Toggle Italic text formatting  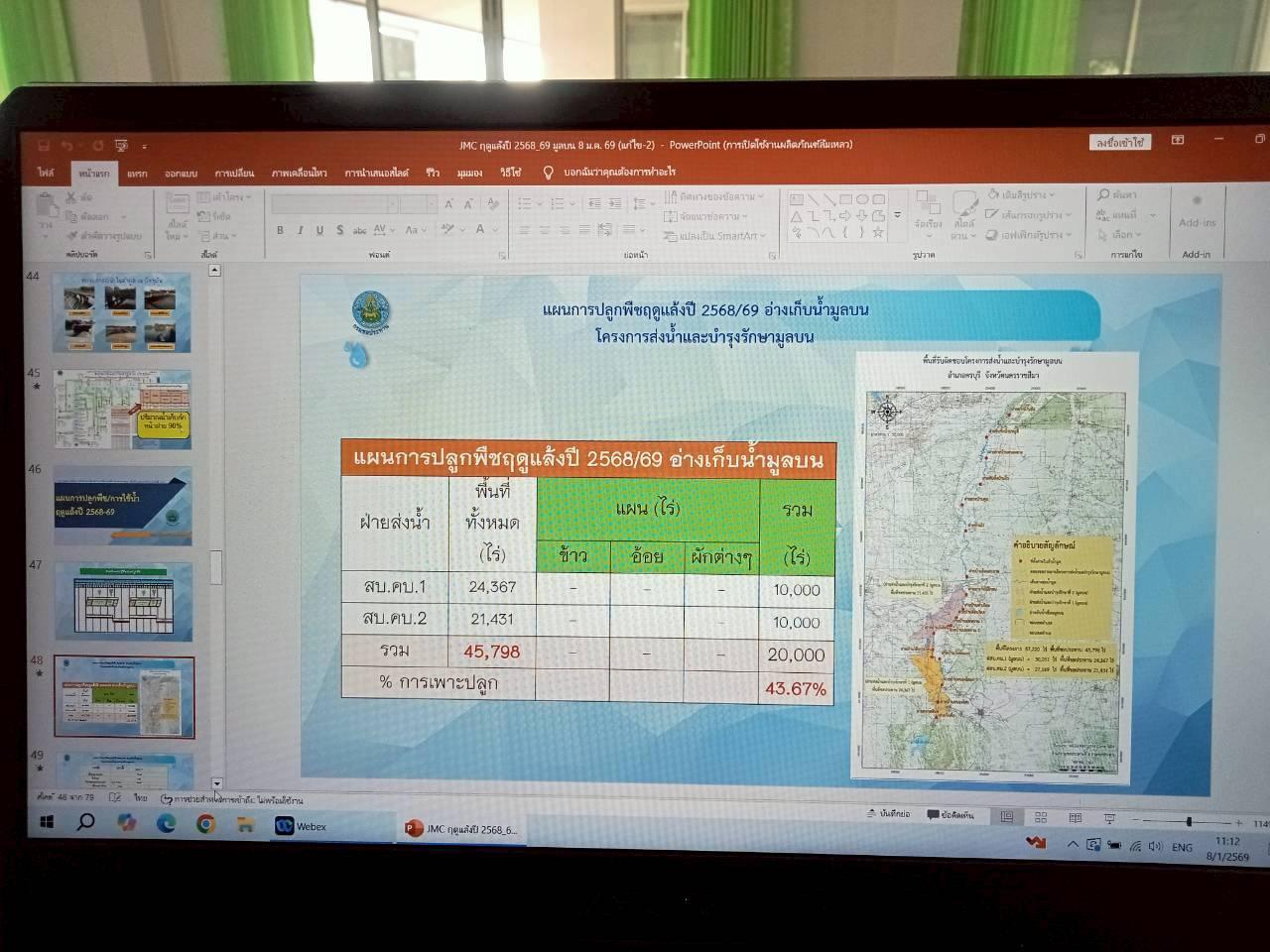click(x=300, y=230)
